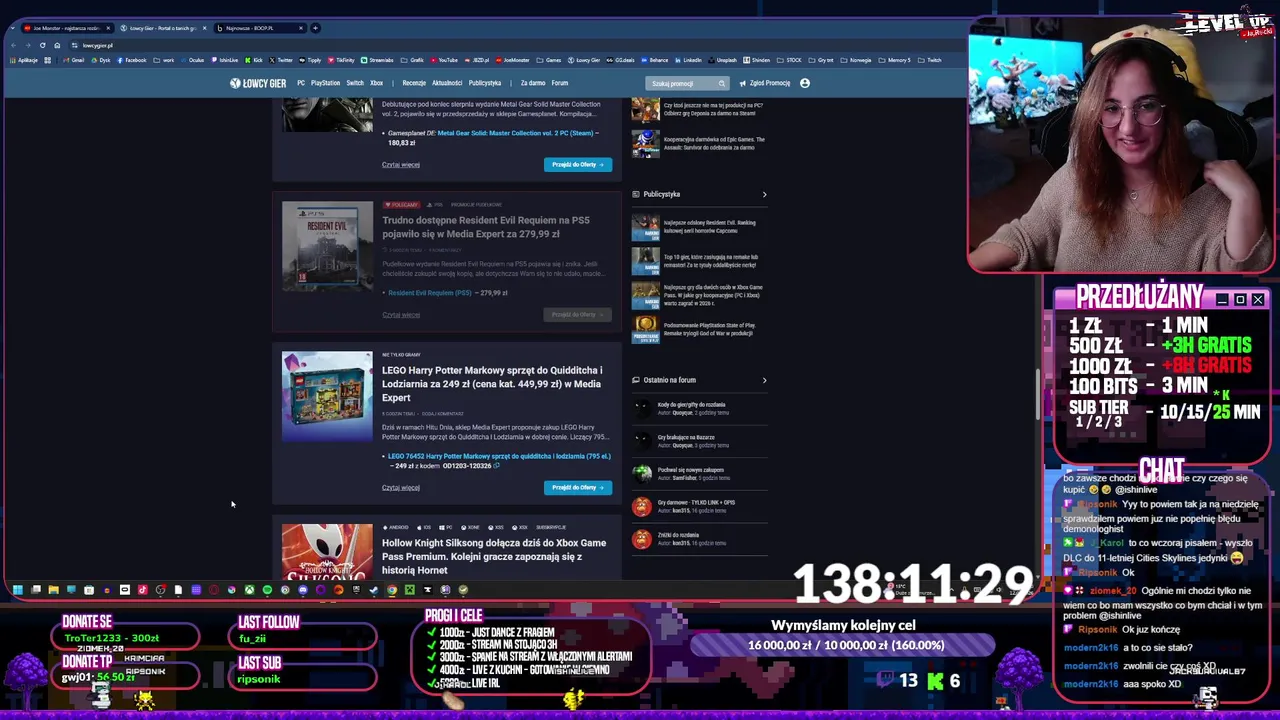The height and width of the screenshot is (720, 1280).
Task: Open Steam from the taskbar
Action: pos(373,590)
